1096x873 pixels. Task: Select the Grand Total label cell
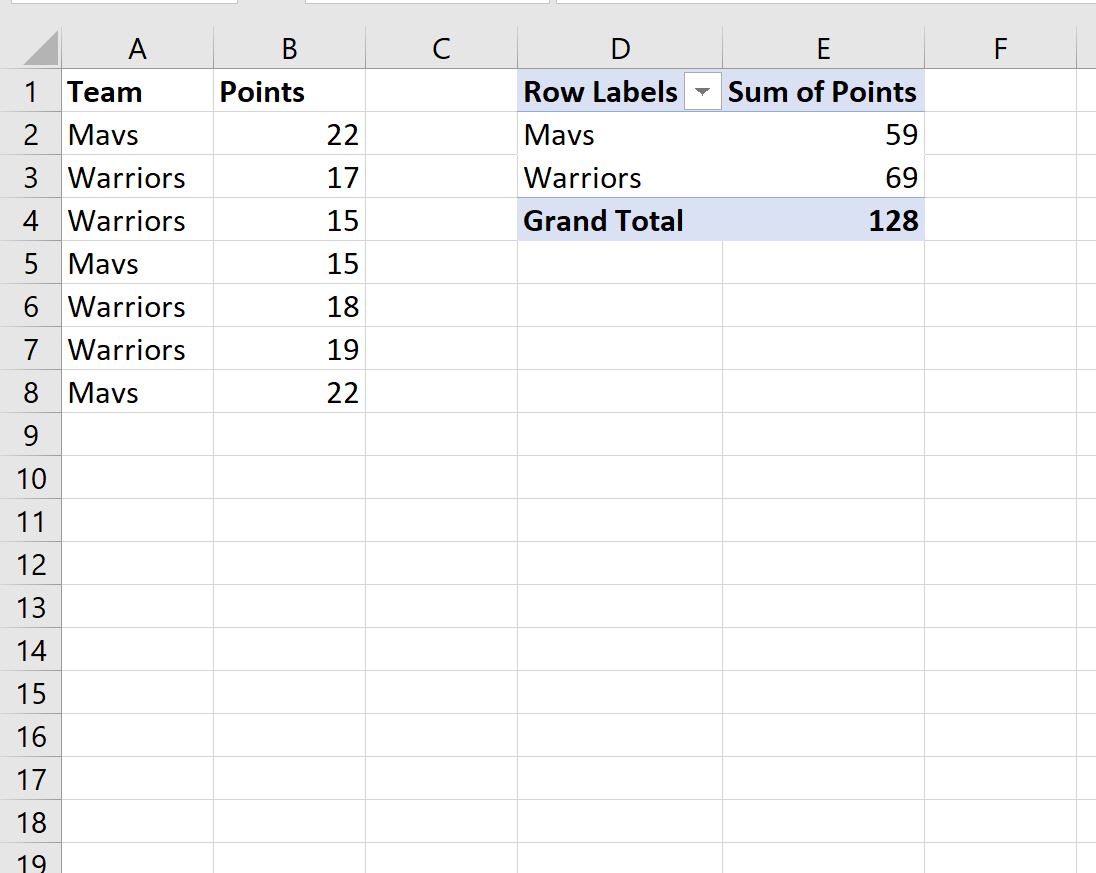pos(620,220)
